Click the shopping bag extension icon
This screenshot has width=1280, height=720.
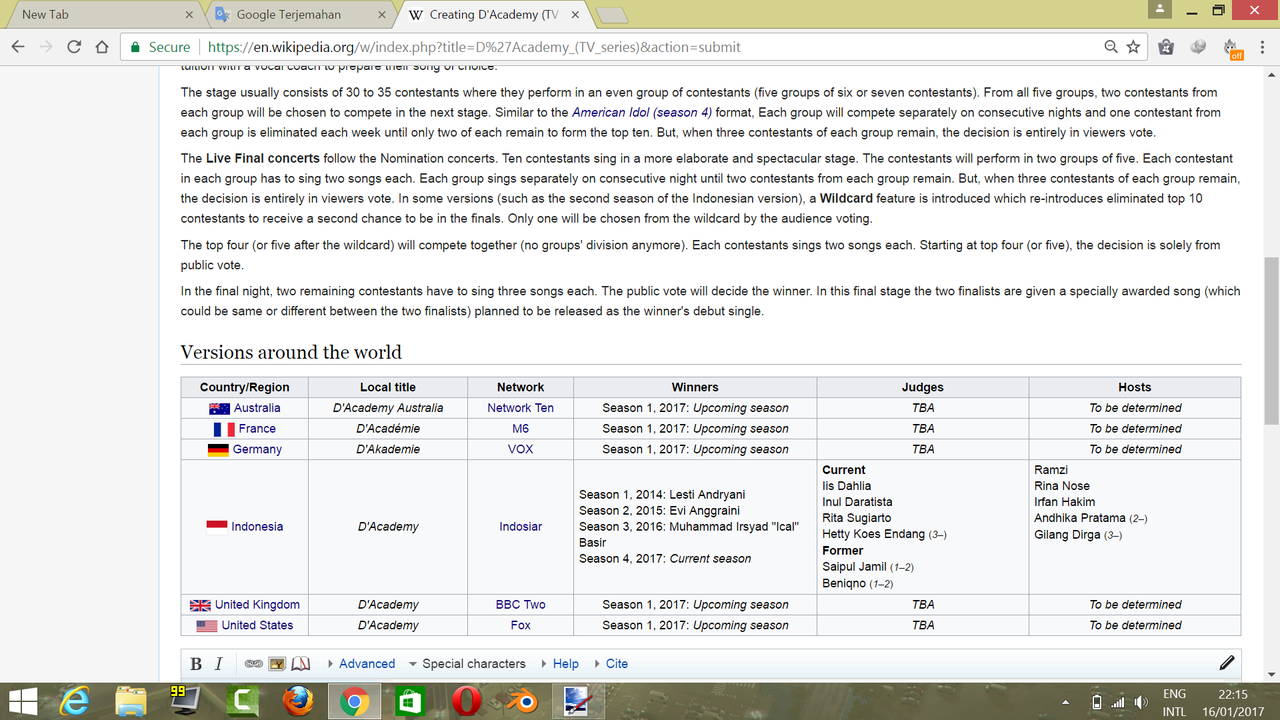click(x=1166, y=47)
